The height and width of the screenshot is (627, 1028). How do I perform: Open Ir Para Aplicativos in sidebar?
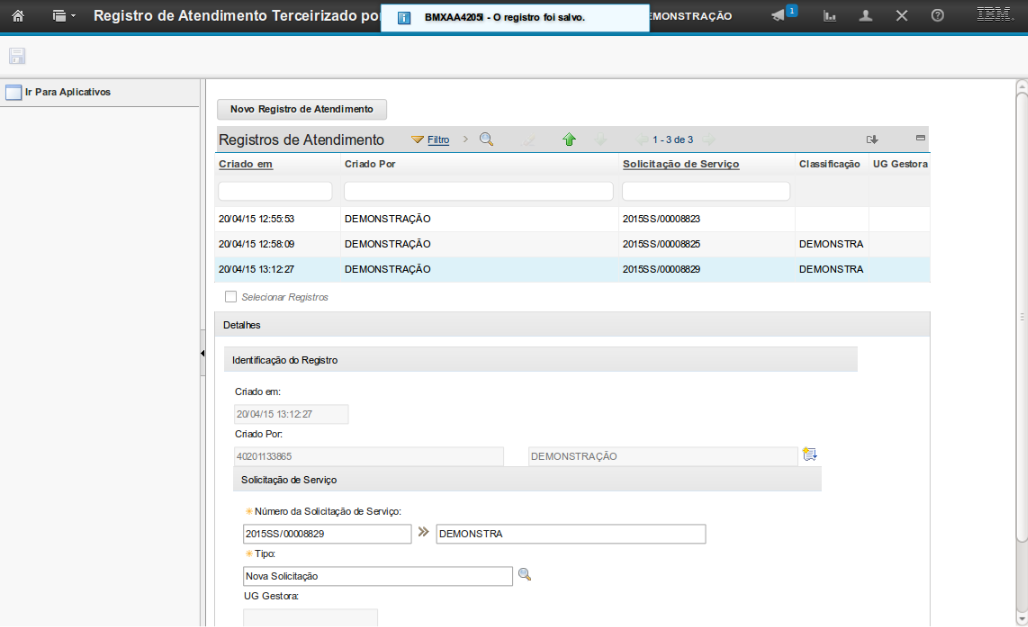coord(67,92)
